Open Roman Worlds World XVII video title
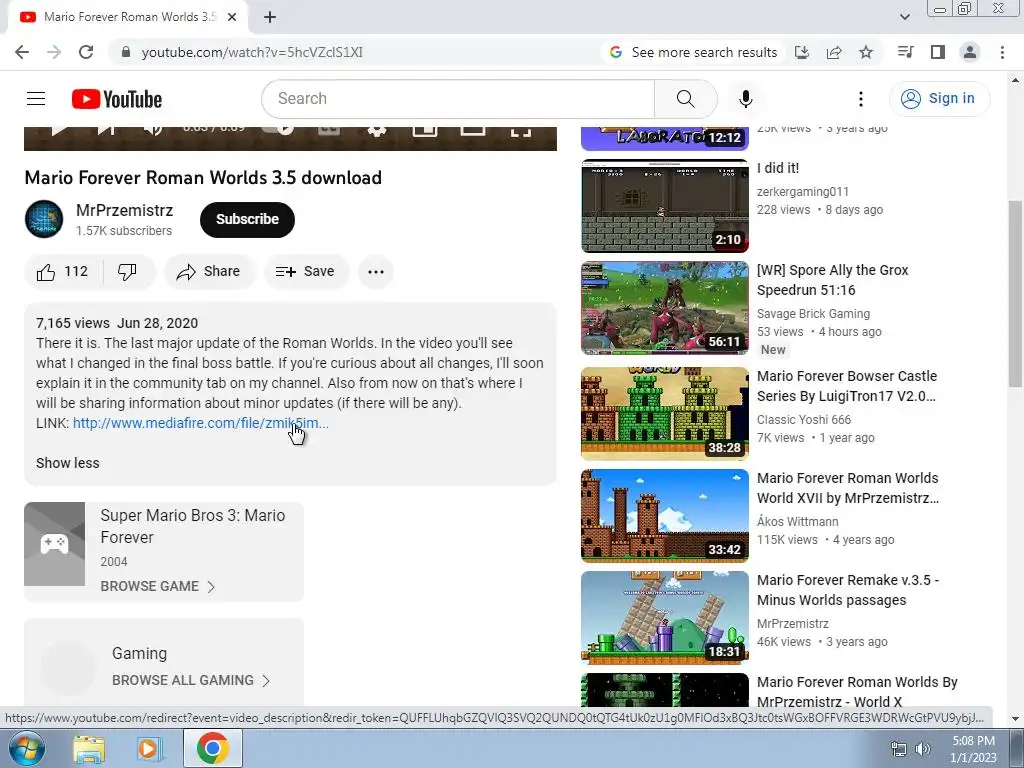Image resolution: width=1024 pixels, height=768 pixels. coord(848,488)
